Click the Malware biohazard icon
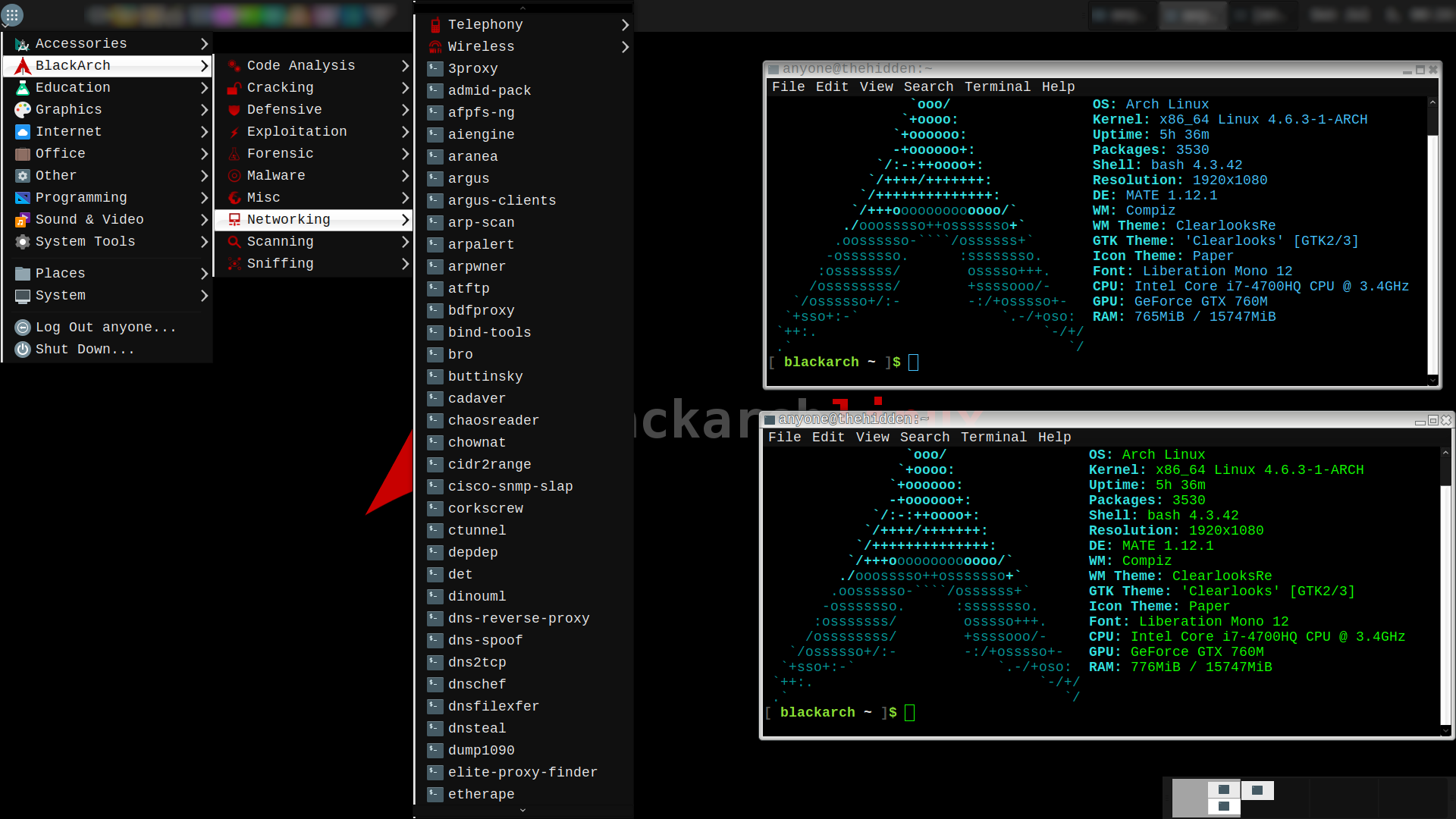This screenshot has width=1456, height=819. point(234,176)
